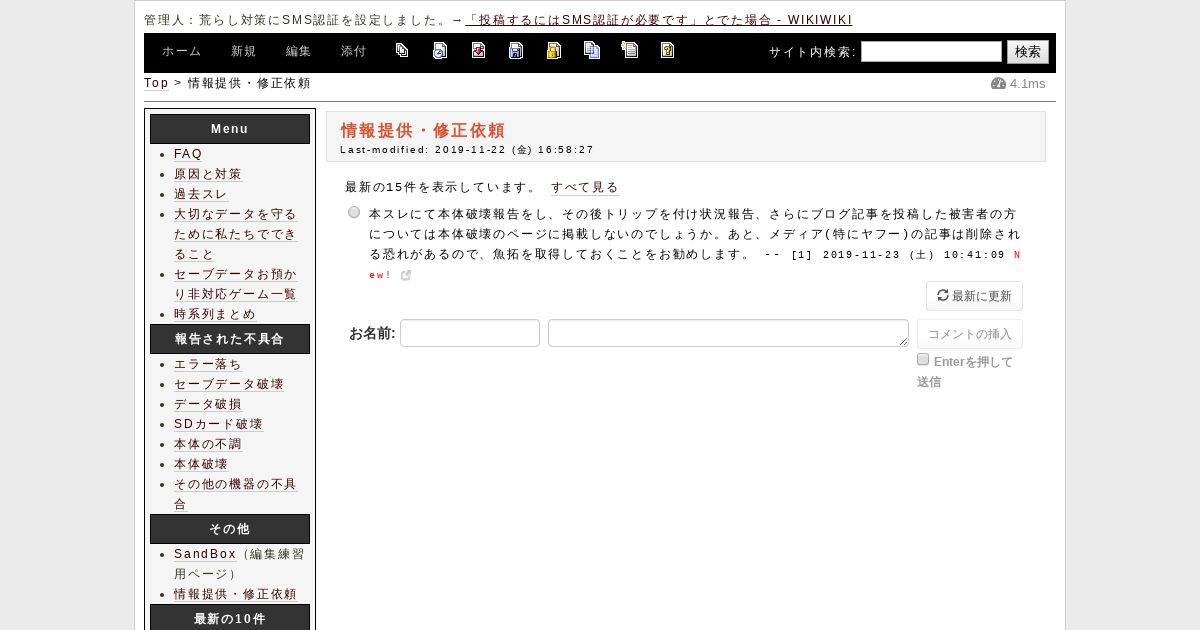Image resolution: width=1200 pixels, height=630 pixels.
Task: Enable the Enterを押して送信 checkbox
Action: point(923,359)
